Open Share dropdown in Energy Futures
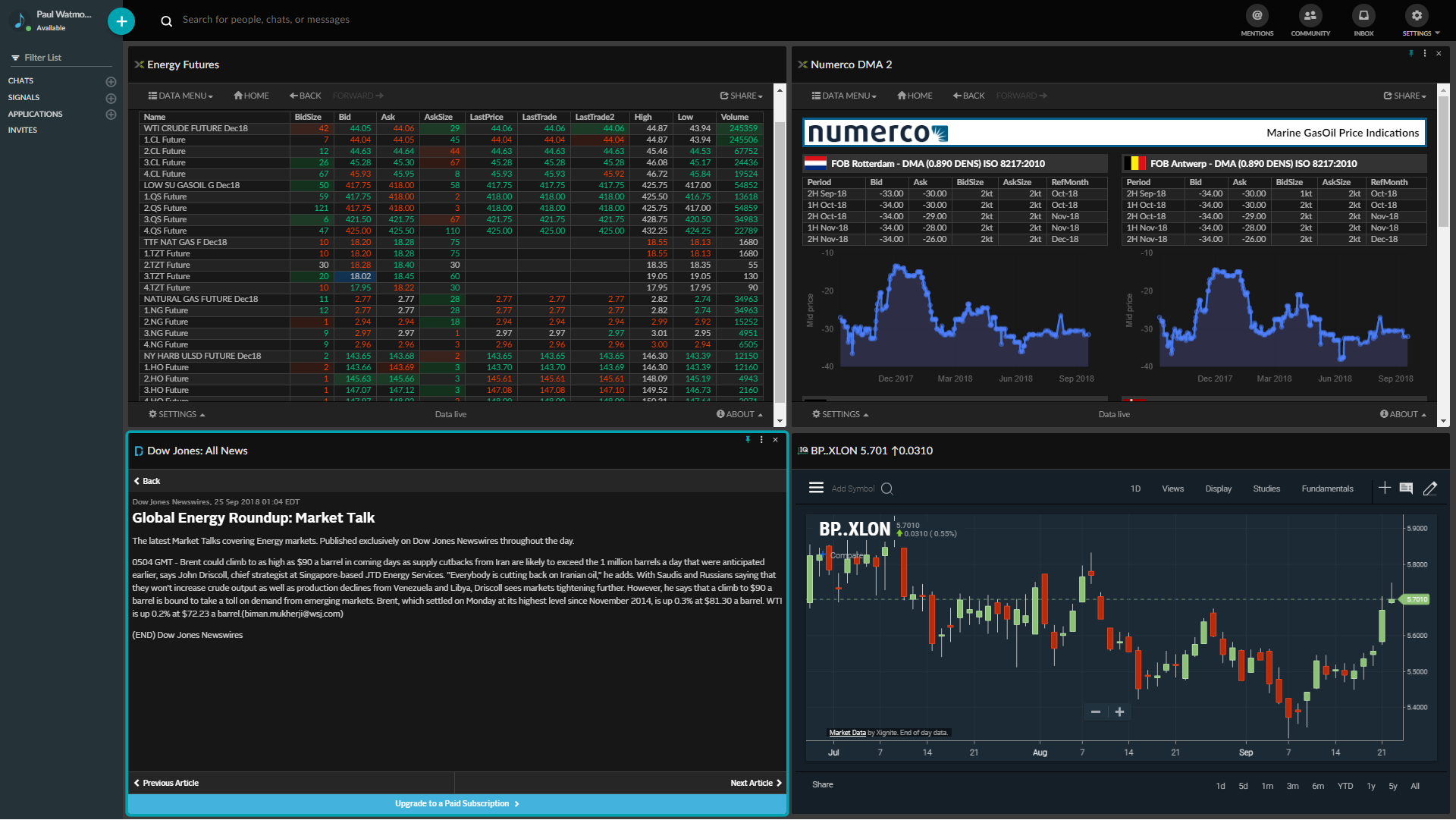This screenshot has width=1456, height=820. click(x=741, y=96)
